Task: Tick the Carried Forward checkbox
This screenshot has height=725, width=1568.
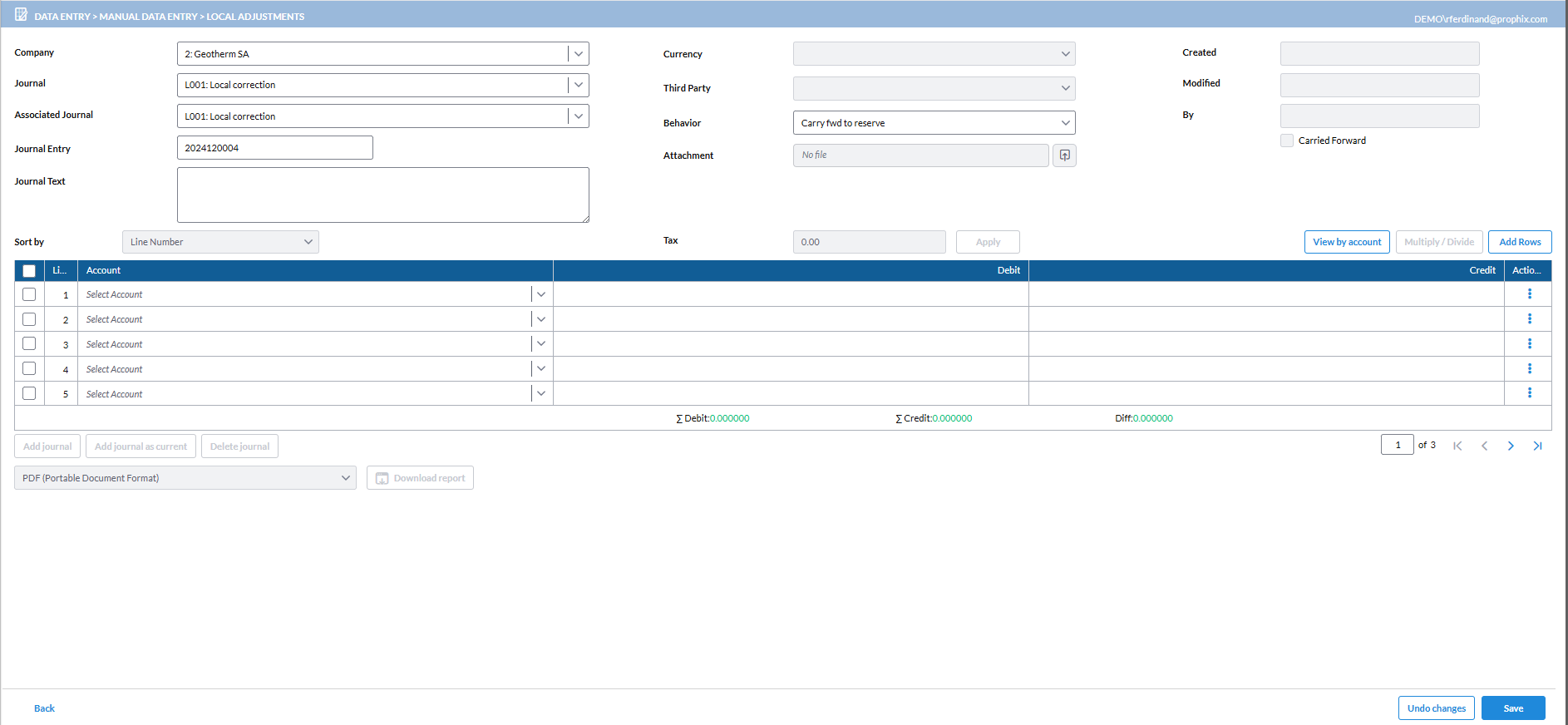Action: pyautogui.click(x=1287, y=141)
